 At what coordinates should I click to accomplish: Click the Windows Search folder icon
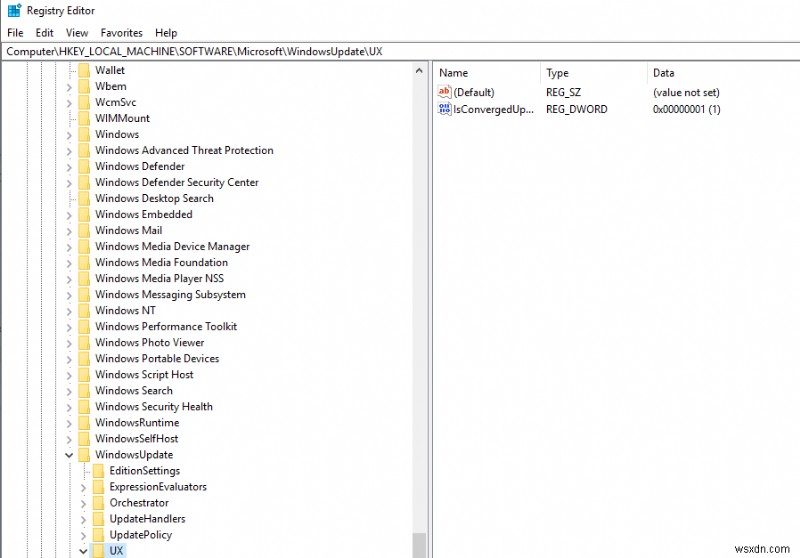point(84,390)
